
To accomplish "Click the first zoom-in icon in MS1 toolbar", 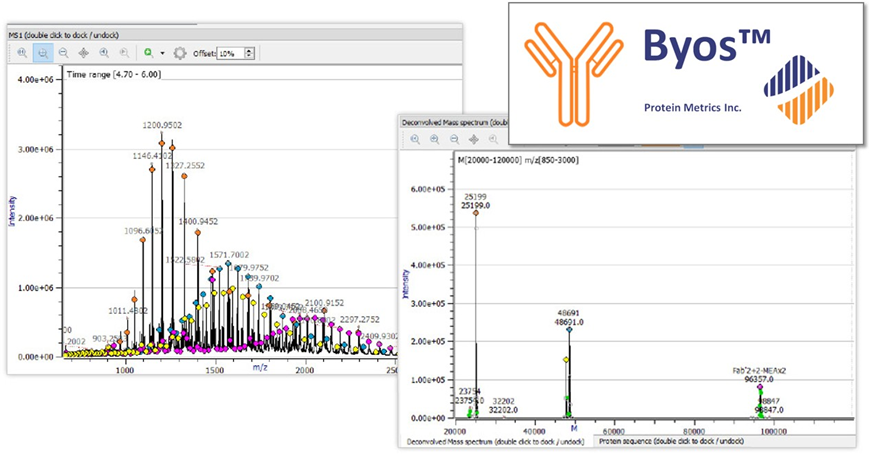I will pos(22,53).
